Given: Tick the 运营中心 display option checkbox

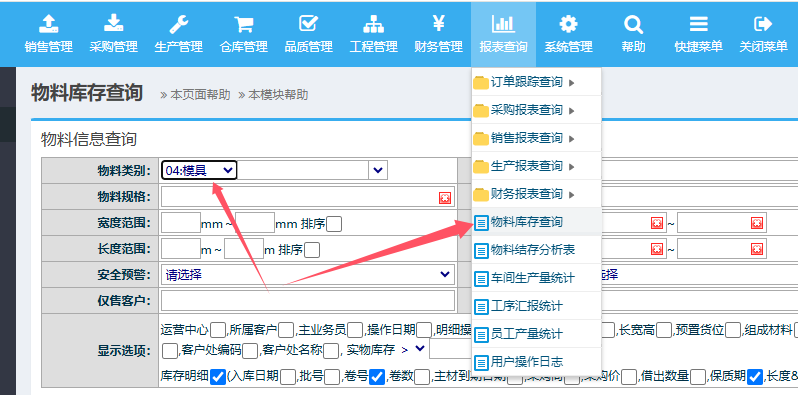Looking at the screenshot, I should [218, 330].
